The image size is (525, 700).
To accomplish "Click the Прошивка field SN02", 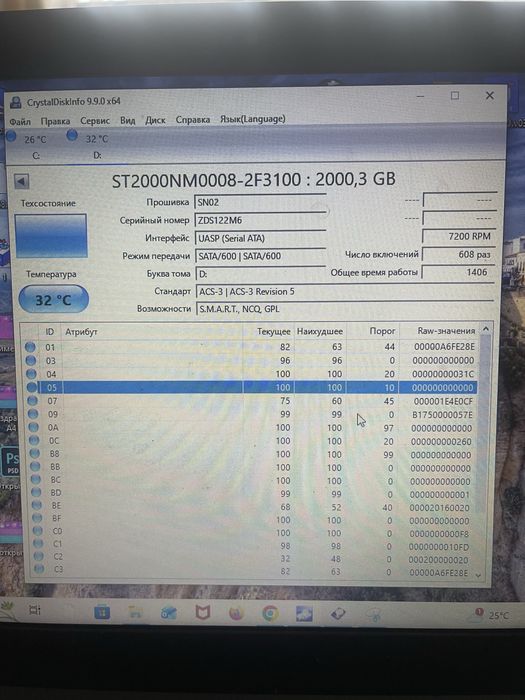I will pos(260,202).
